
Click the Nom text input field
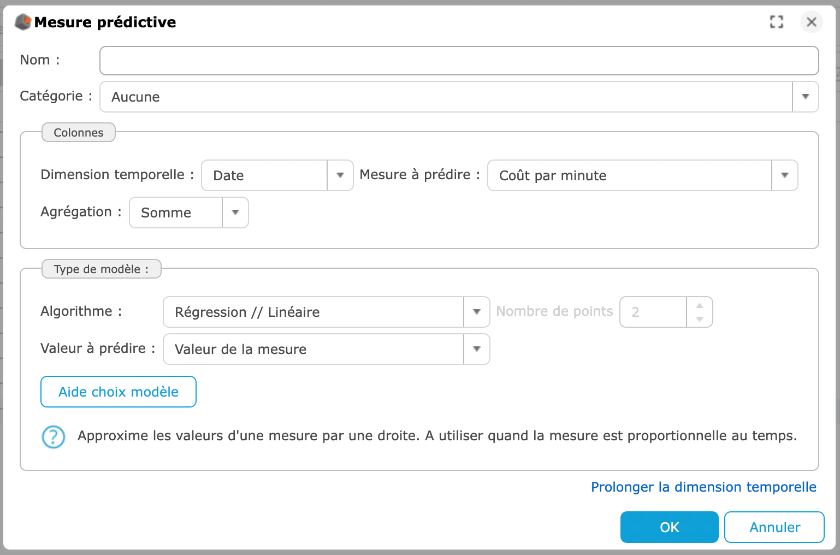pos(458,61)
